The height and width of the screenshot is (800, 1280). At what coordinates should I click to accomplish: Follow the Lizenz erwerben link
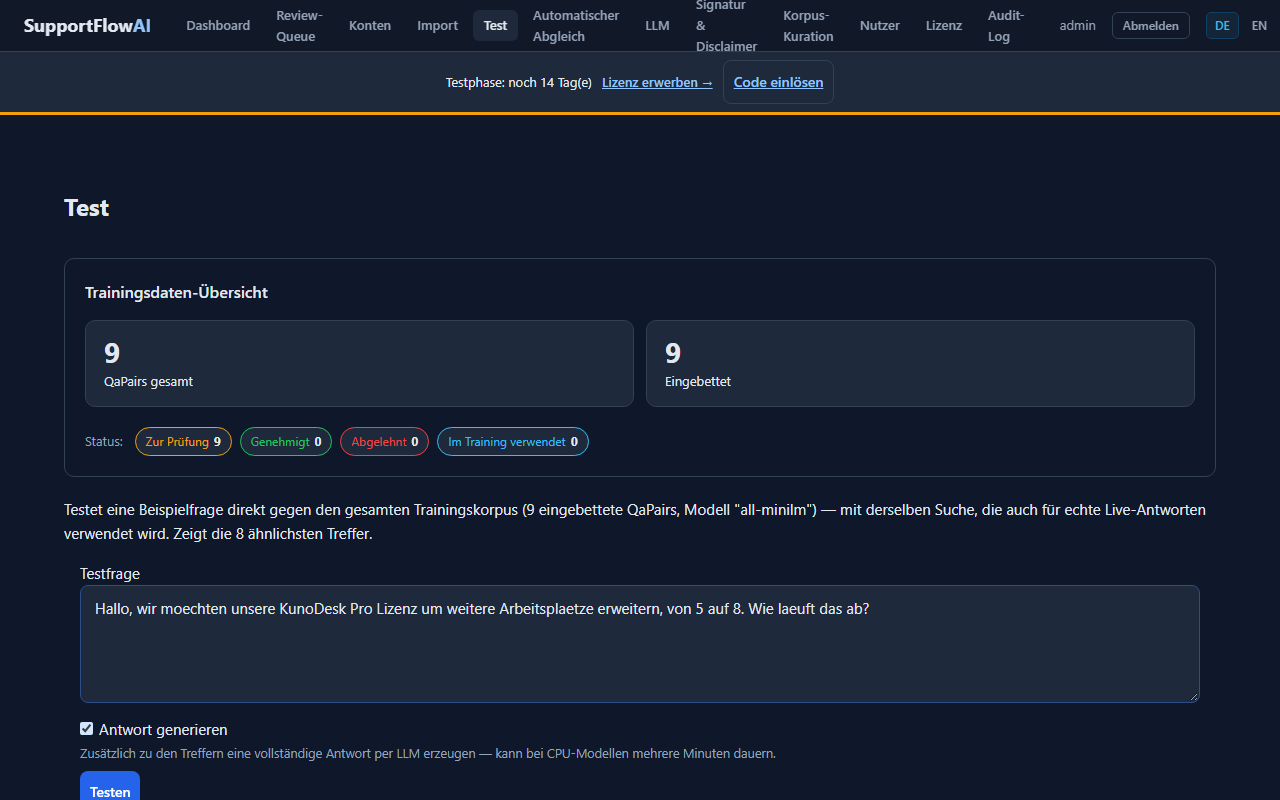(657, 83)
